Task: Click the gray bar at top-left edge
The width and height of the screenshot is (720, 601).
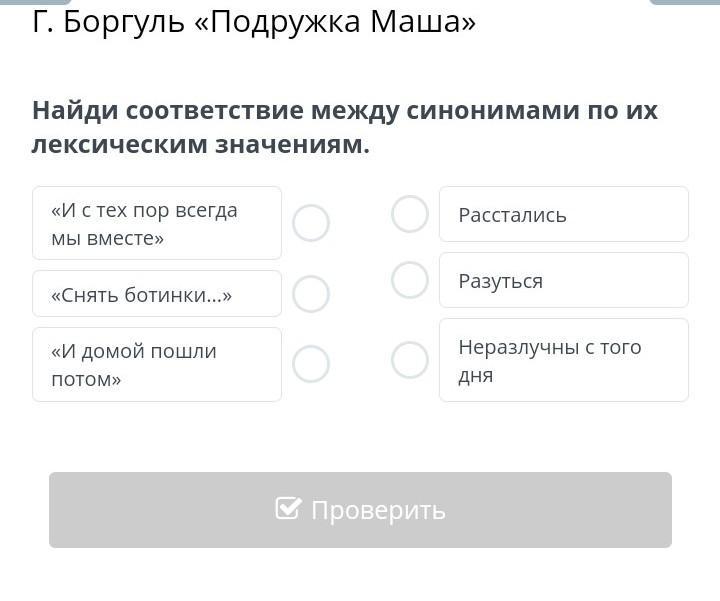Action: [x=36, y=2]
